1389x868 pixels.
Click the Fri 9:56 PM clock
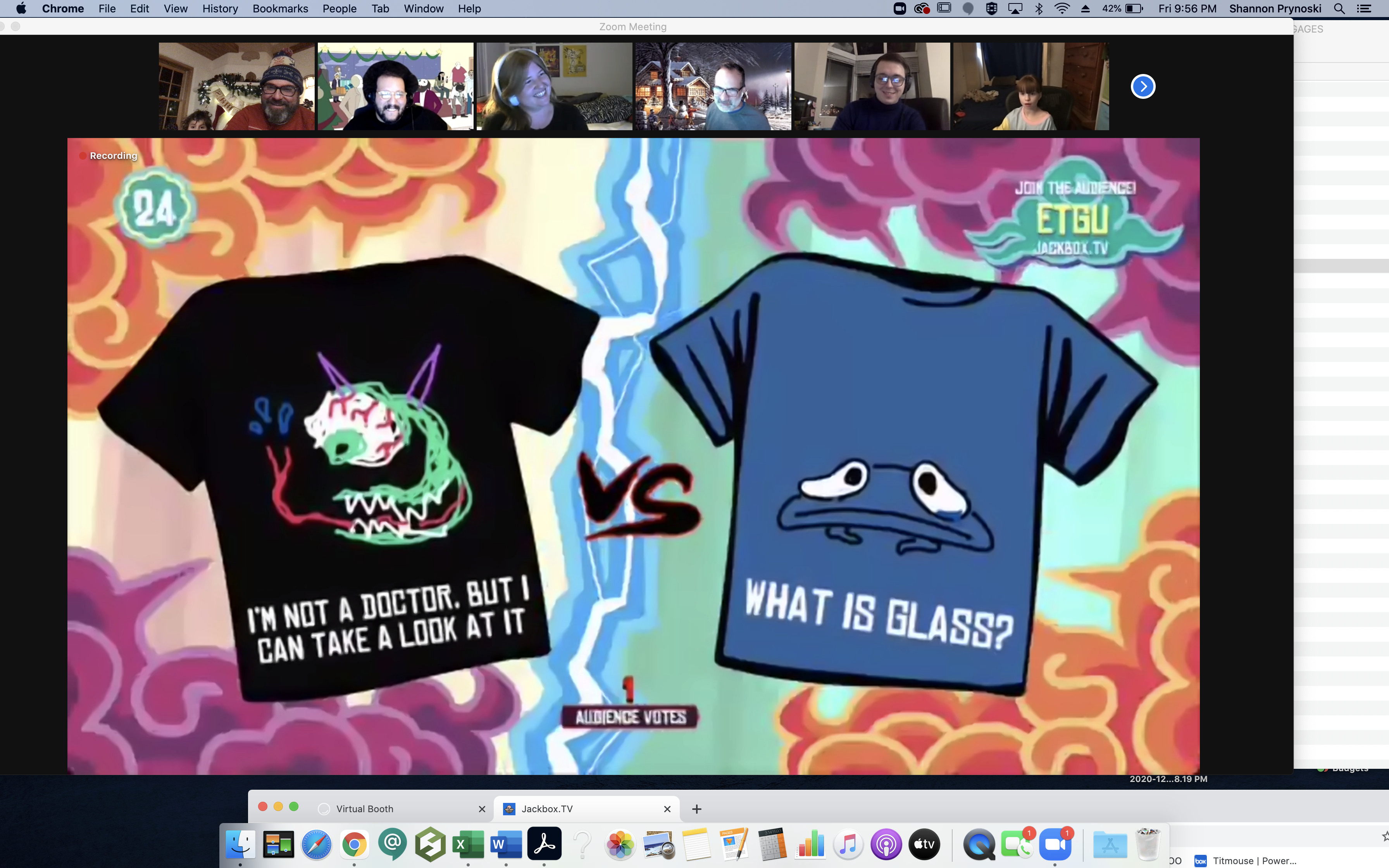tap(1187, 9)
